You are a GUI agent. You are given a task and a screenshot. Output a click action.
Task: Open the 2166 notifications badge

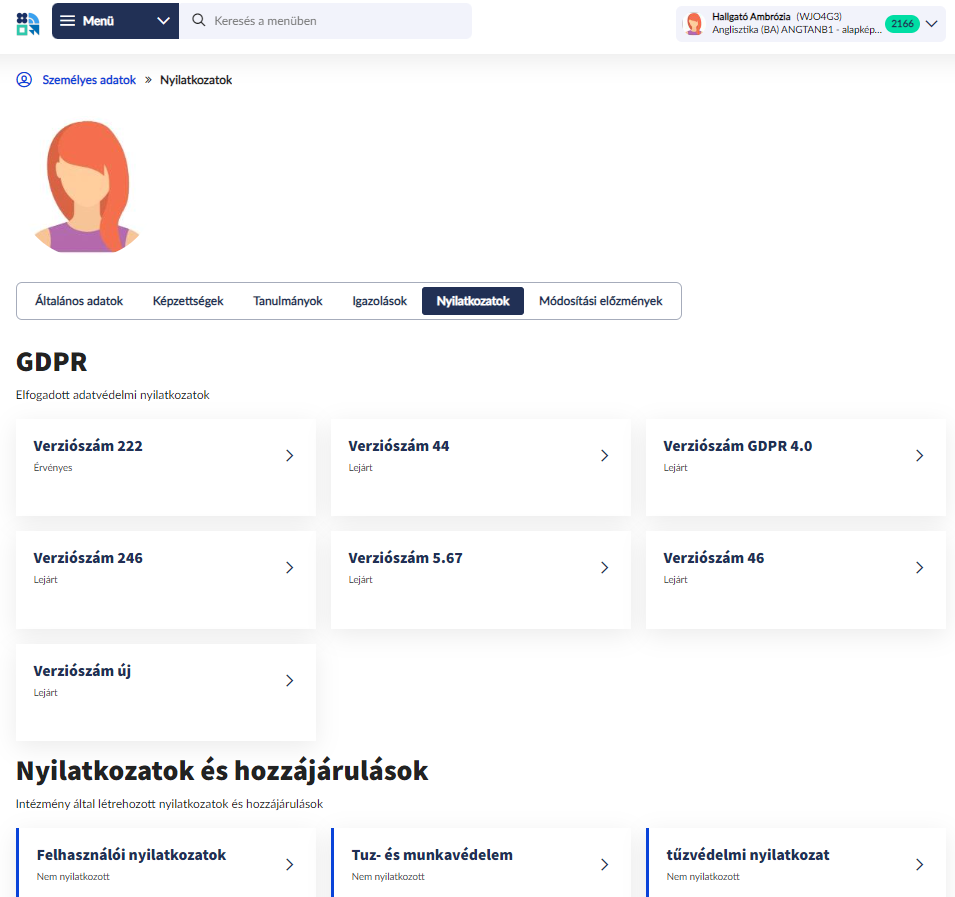pyautogui.click(x=902, y=24)
